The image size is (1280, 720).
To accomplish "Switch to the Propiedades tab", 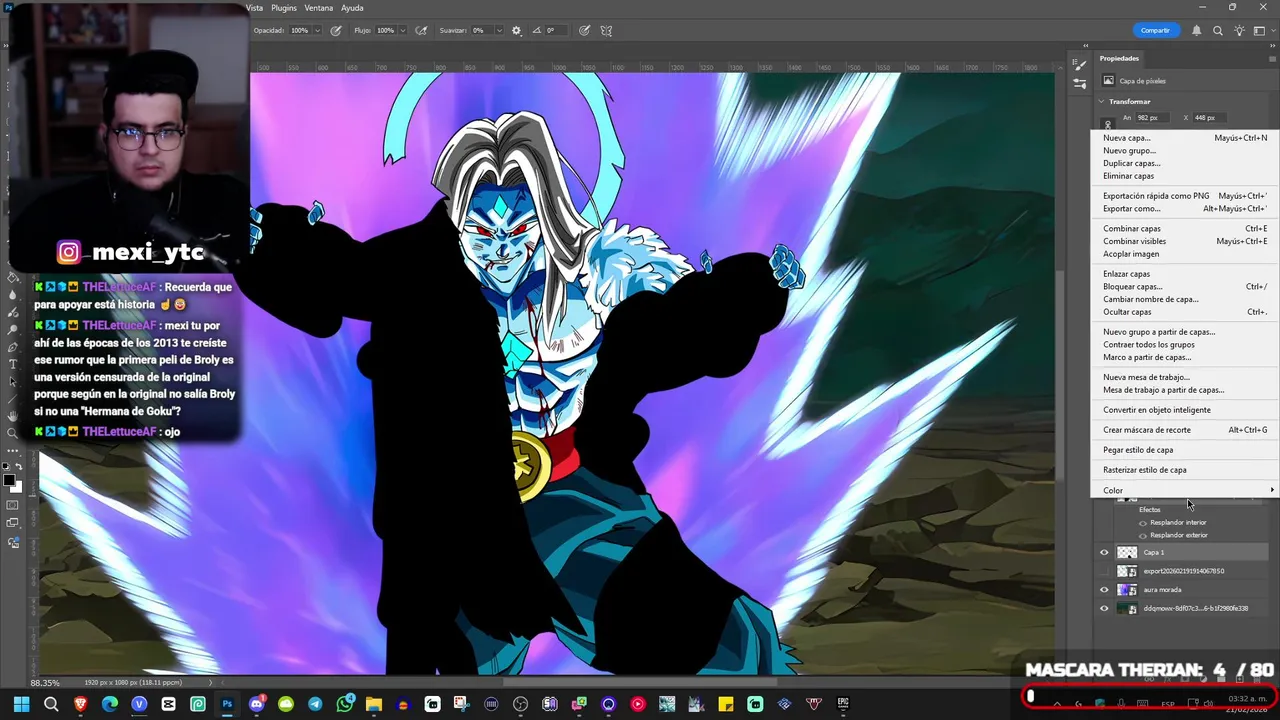I will tap(1119, 58).
